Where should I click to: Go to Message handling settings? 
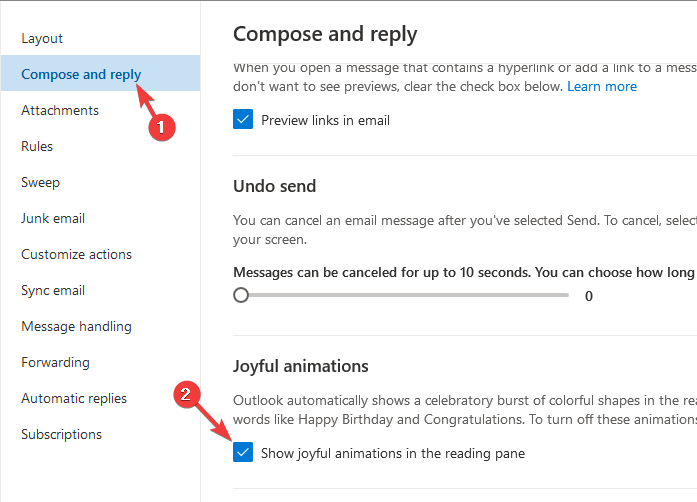76,326
